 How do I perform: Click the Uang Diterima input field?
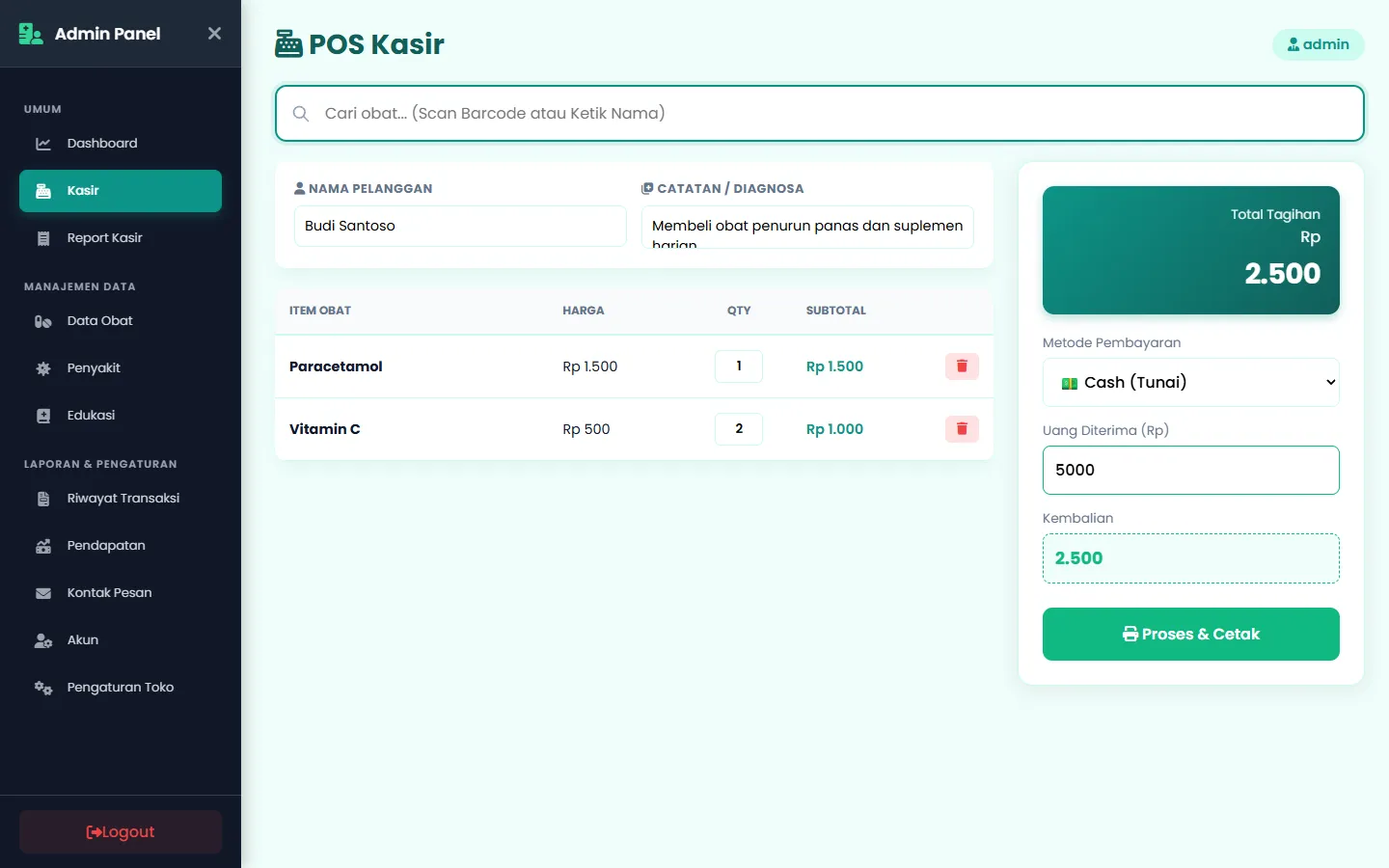tap(1191, 470)
